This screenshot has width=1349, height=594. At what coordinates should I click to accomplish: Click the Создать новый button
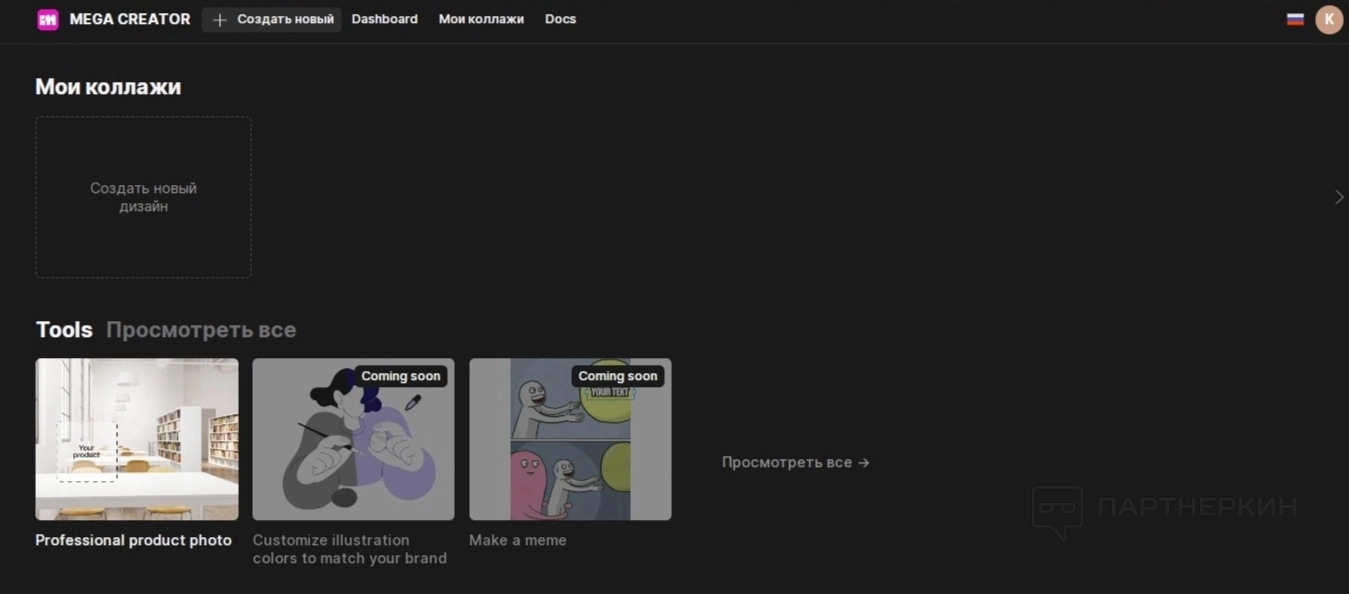pos(272,19)
